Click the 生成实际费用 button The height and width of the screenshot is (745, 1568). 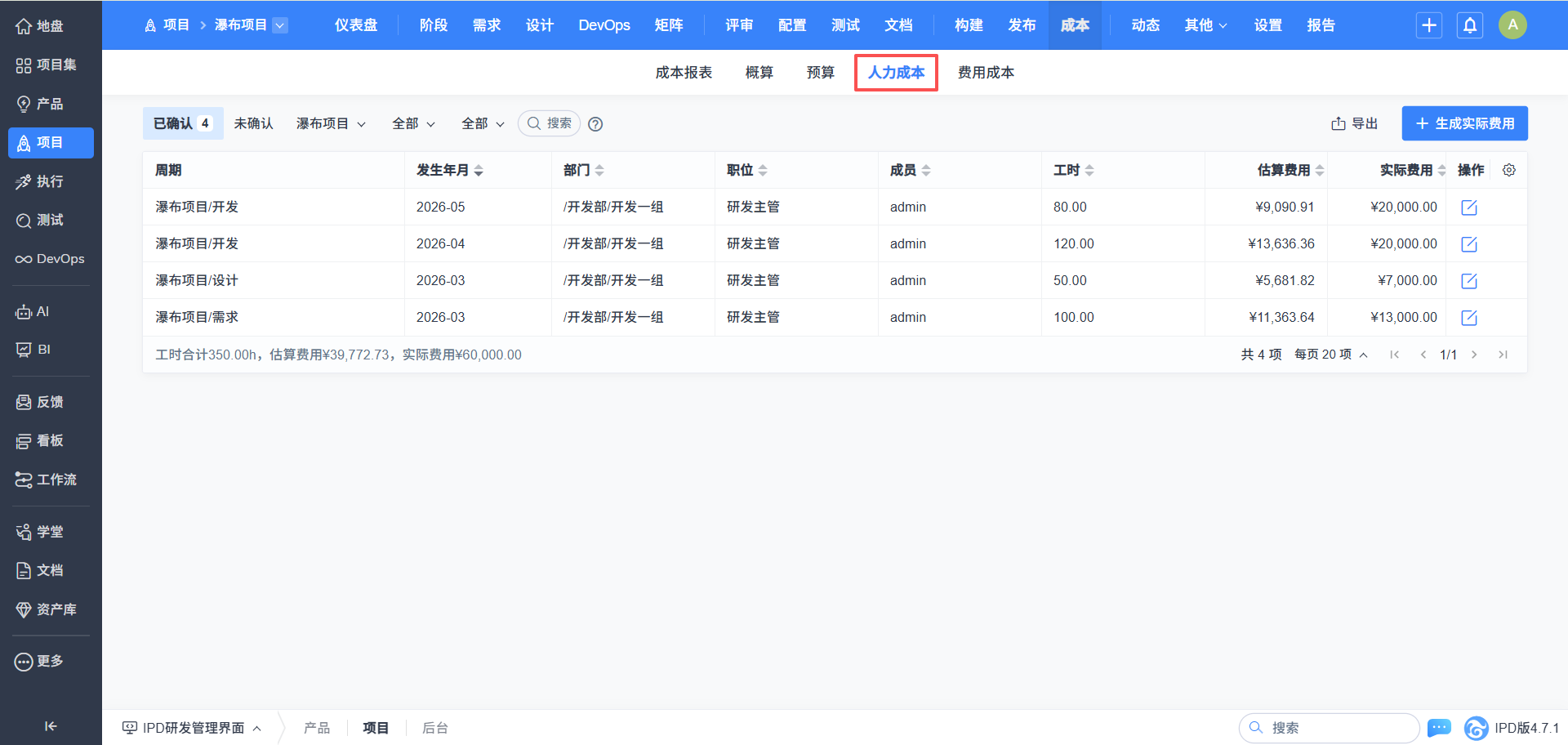(1465, 123)
